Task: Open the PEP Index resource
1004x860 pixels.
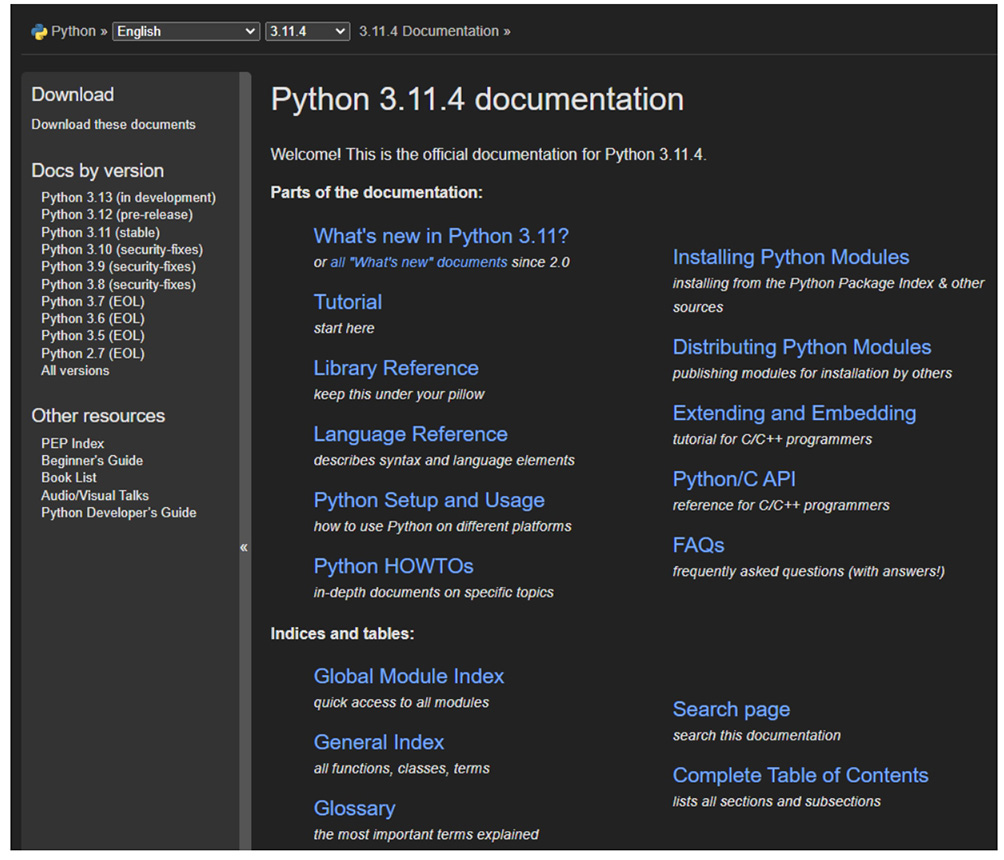Action: click(72, 443)
